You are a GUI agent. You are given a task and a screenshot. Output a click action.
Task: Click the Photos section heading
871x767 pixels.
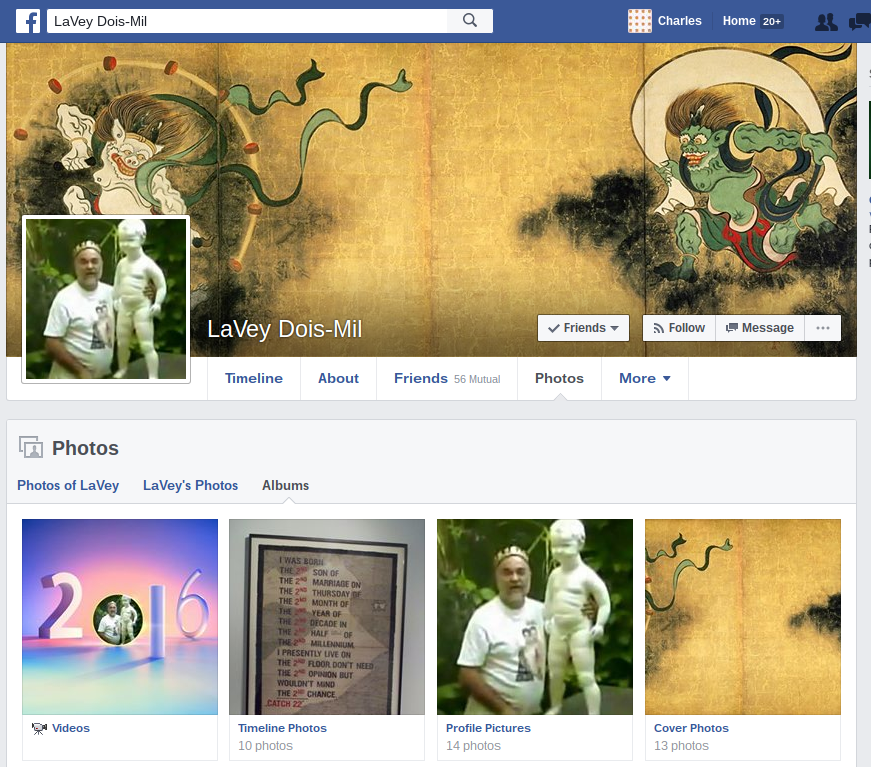pos(85,448)
